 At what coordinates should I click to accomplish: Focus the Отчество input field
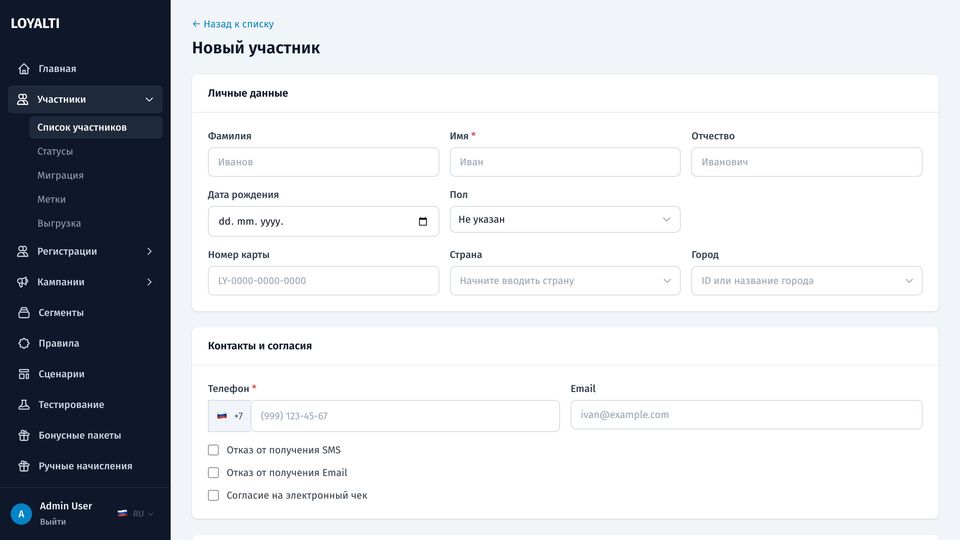tap(807, 162)
